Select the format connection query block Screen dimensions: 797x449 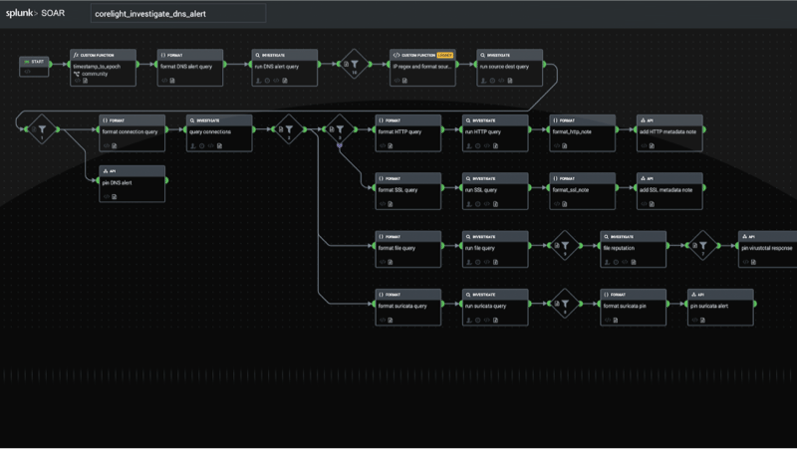[x=132, y=133]
